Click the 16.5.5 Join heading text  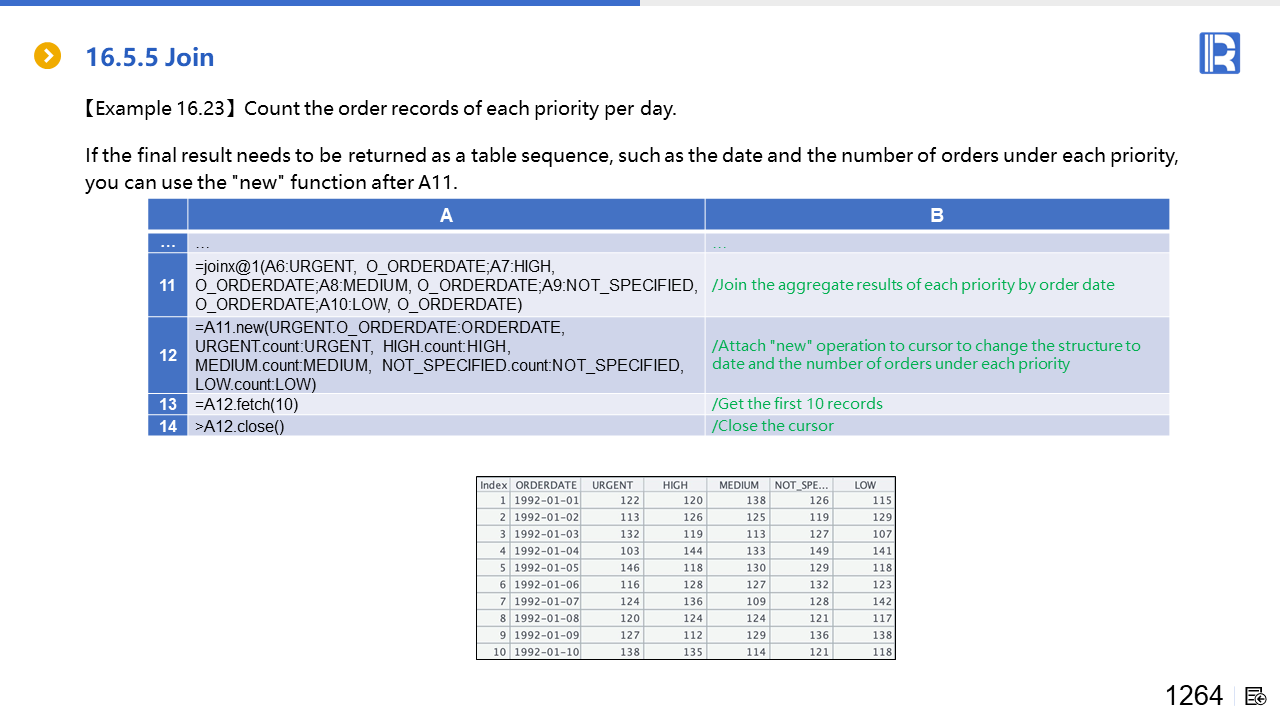(150, 57)
